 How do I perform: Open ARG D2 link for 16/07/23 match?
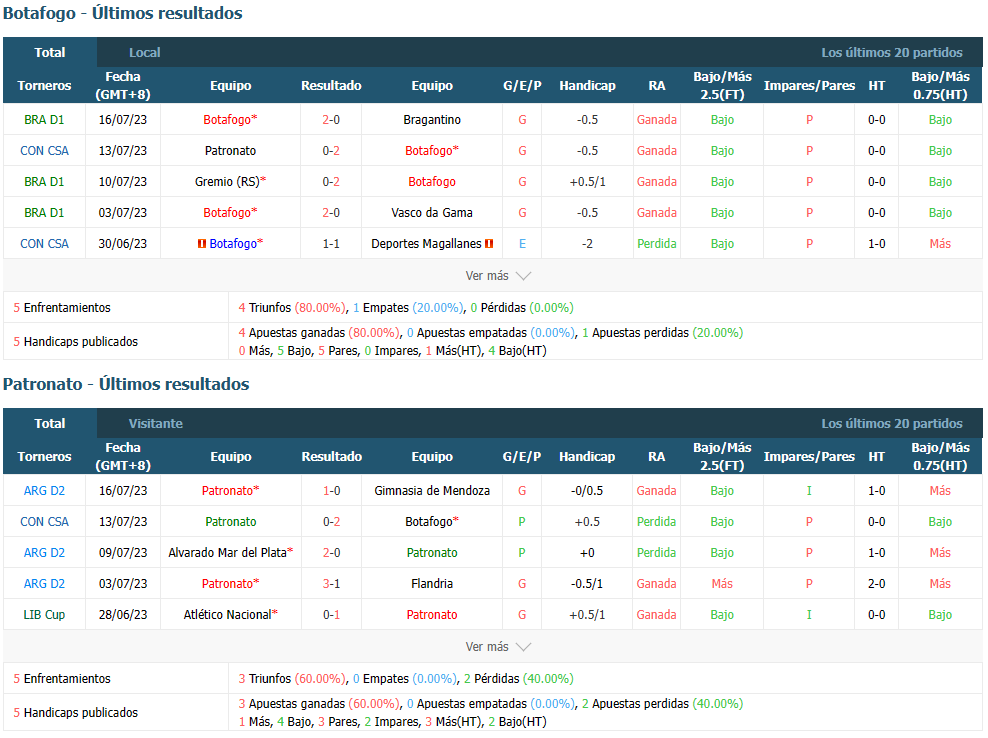(44, 491)
